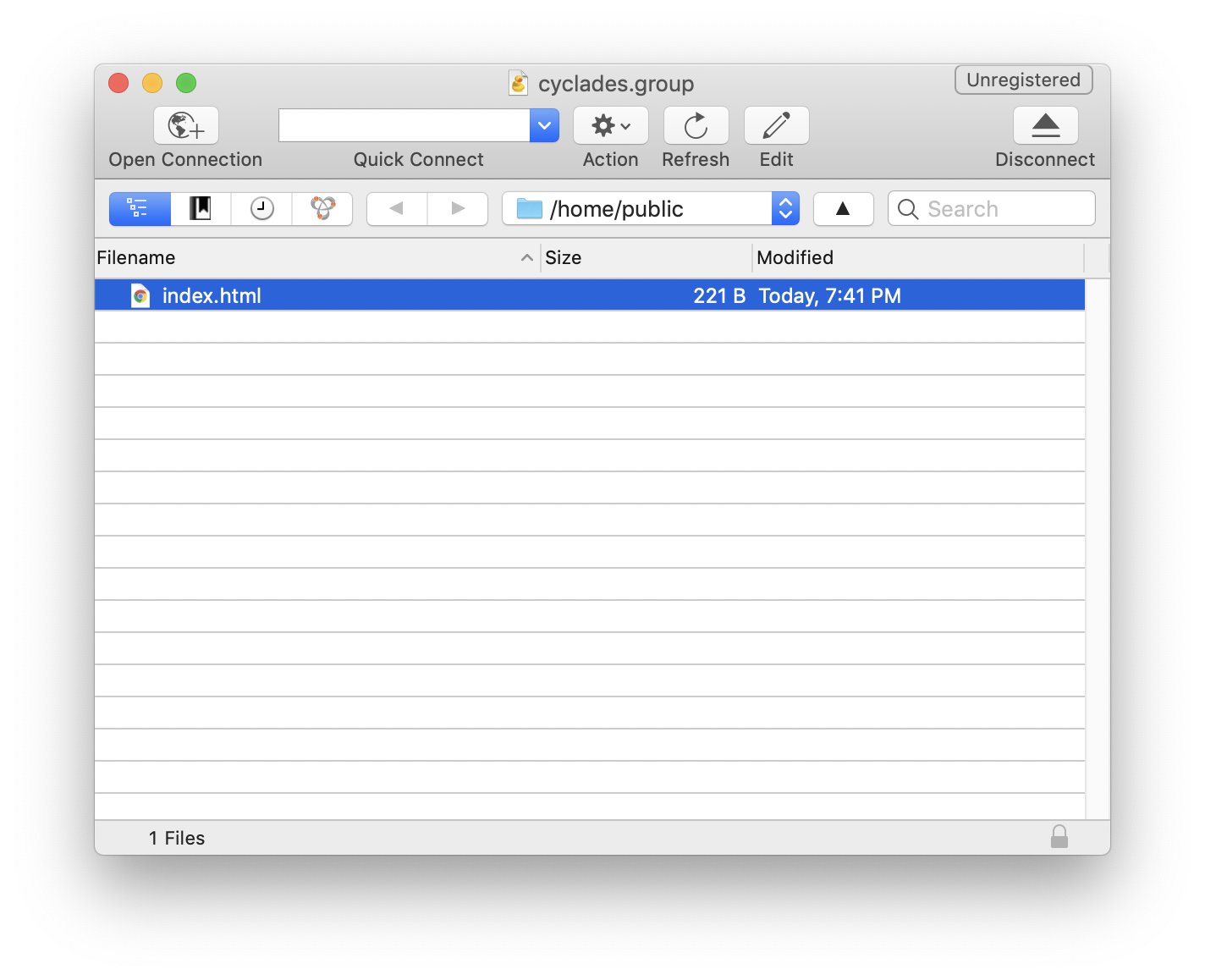Click the Disconnect eject icon
1205x980 pixels.
pos(1045,126)
